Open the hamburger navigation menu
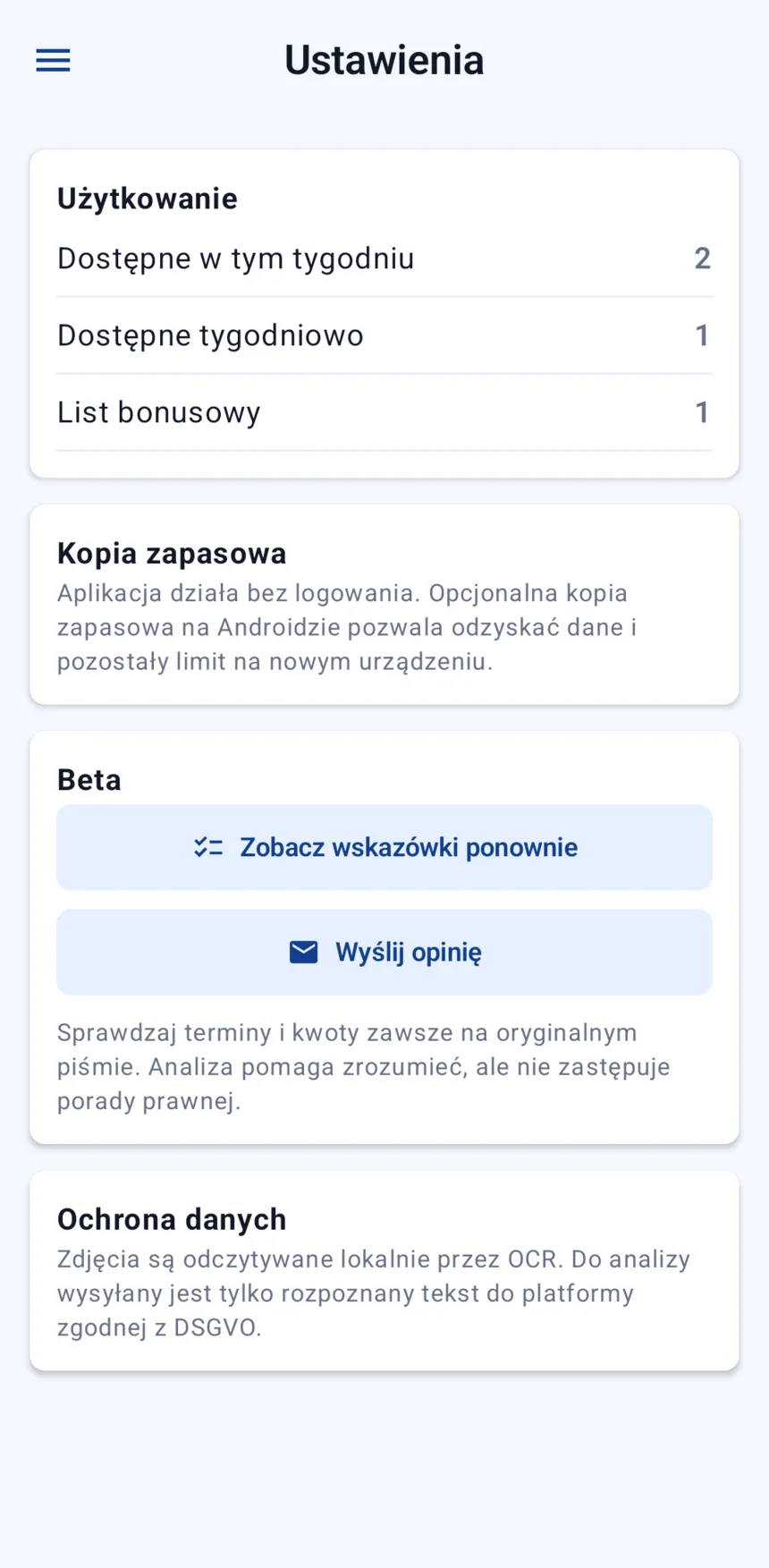Image resolution: width=769 pixels, height=1568 pixels. click(53, 60)
